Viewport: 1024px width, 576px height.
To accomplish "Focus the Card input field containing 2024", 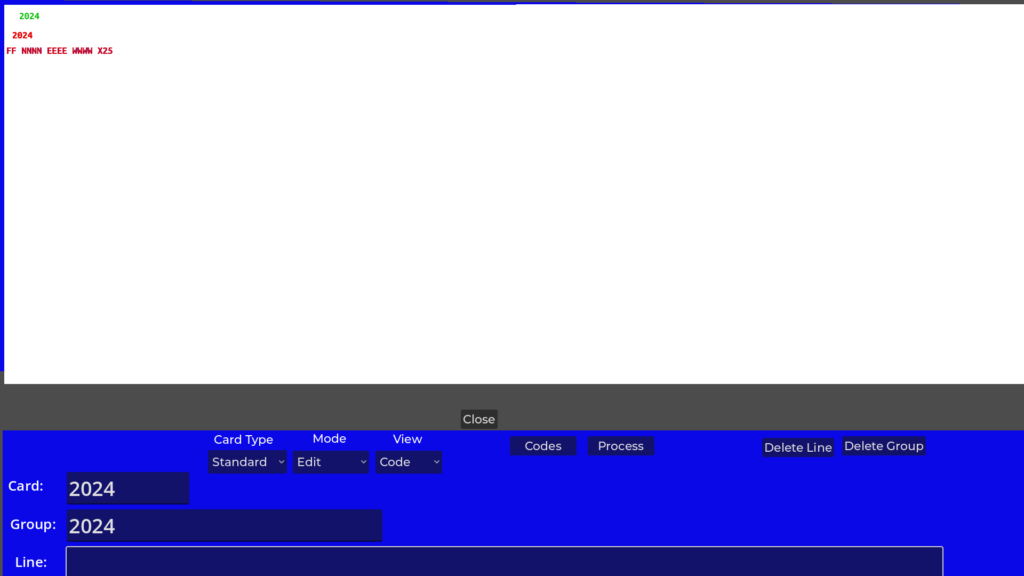I will [128, 488].
